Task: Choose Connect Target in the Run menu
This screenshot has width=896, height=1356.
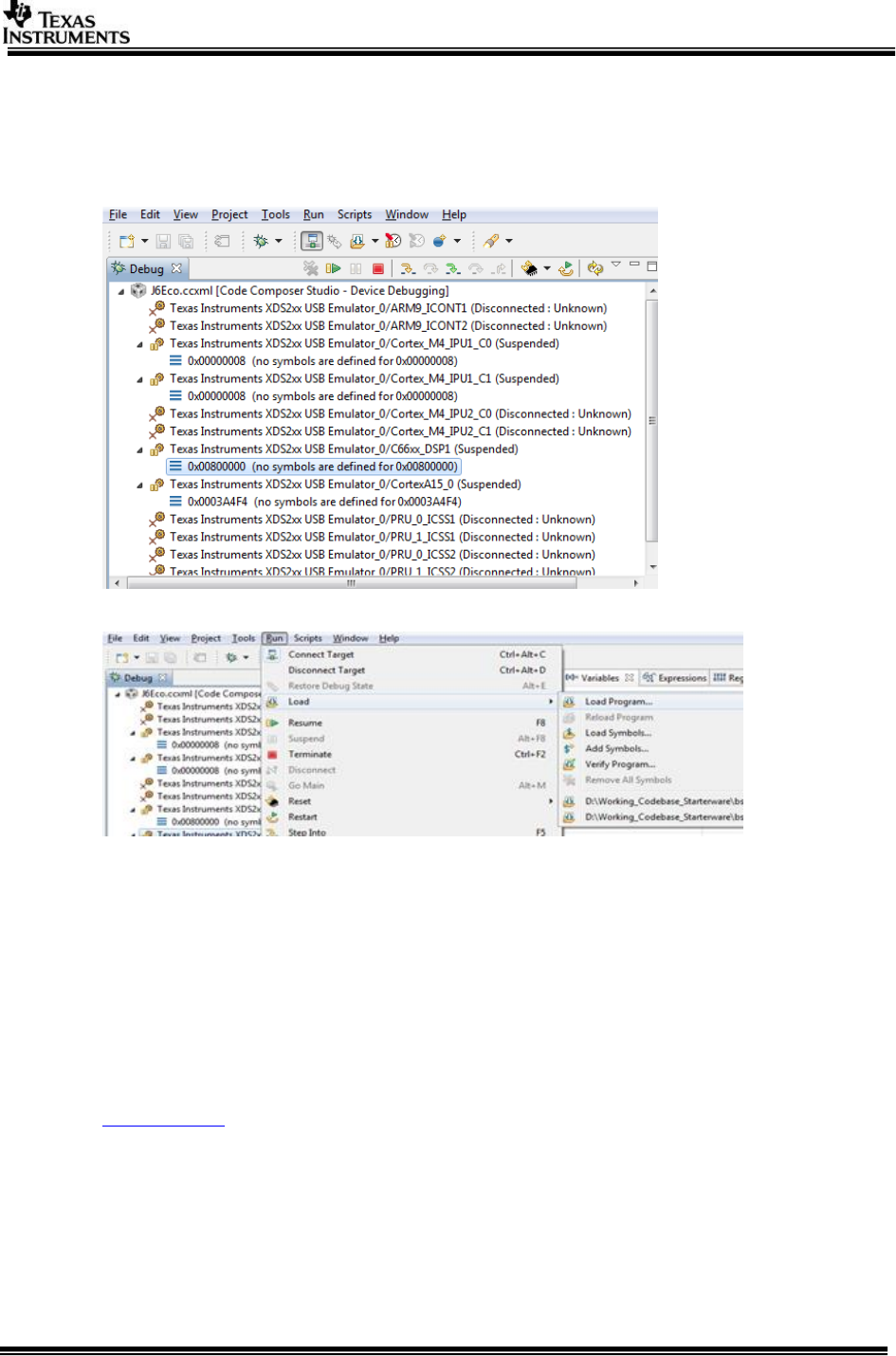Action: 320,654
